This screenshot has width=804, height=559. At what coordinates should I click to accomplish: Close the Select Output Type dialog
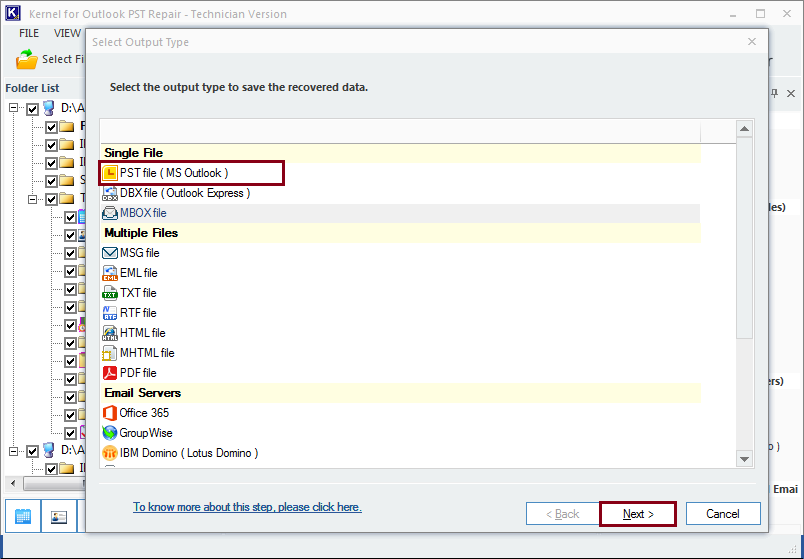[752, 42]
